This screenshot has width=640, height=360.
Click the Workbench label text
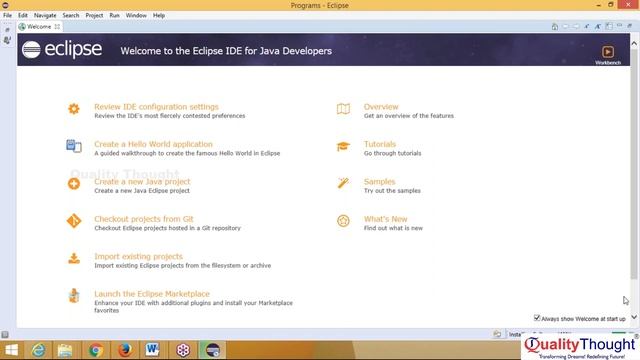(x=608, y=63)
